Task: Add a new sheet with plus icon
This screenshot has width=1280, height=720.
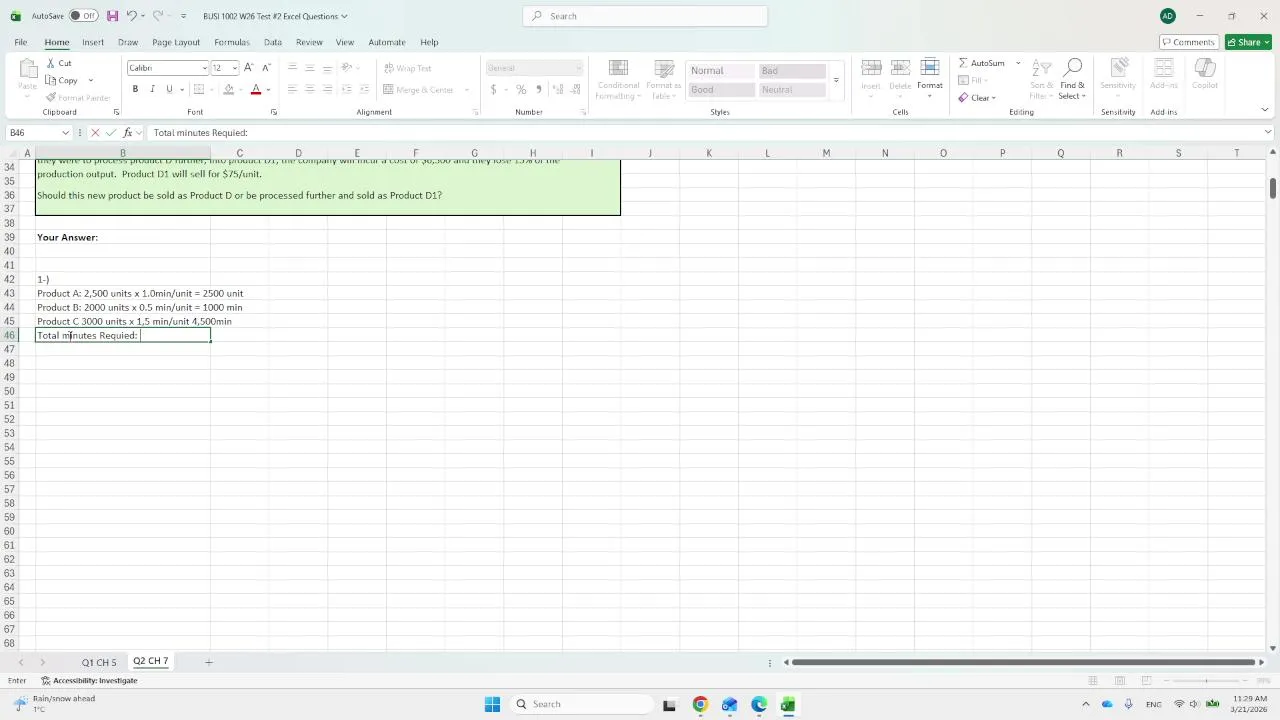Action: pos(209,662)
